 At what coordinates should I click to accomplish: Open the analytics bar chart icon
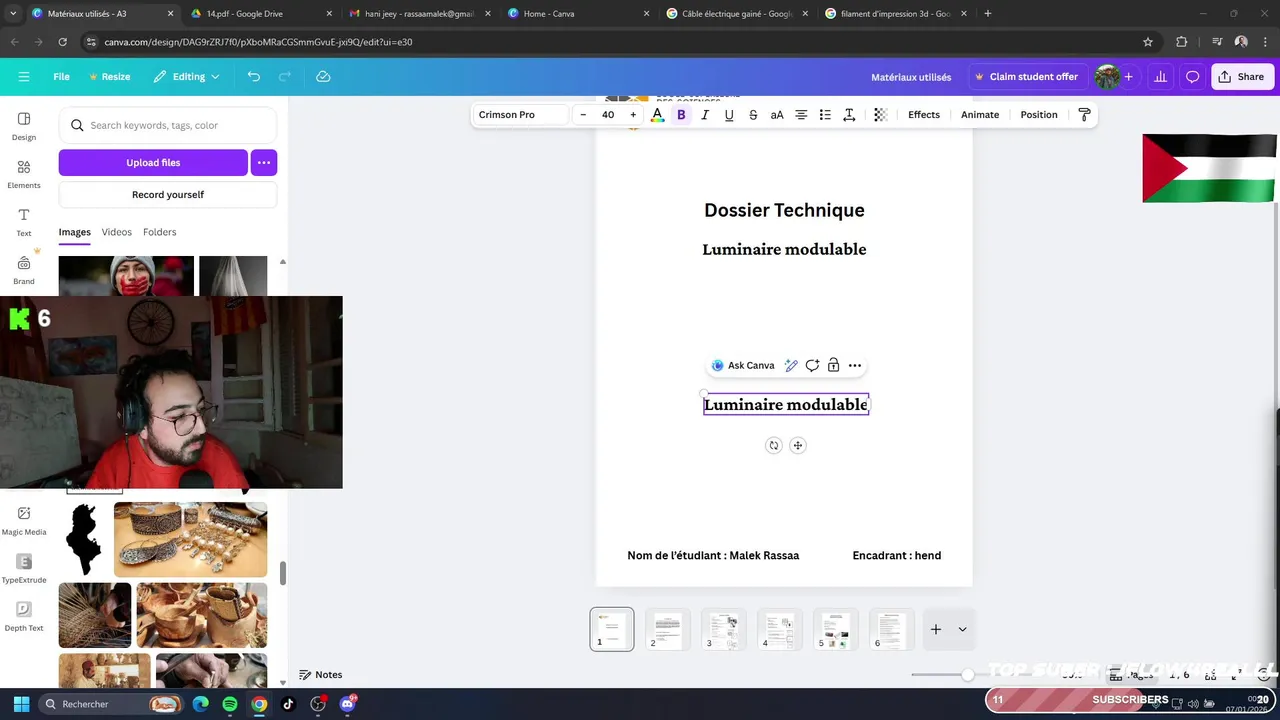[x=1160, y=77]
